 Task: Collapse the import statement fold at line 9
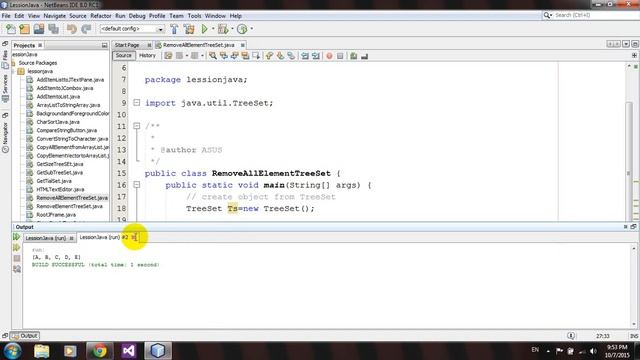[137, 103]
